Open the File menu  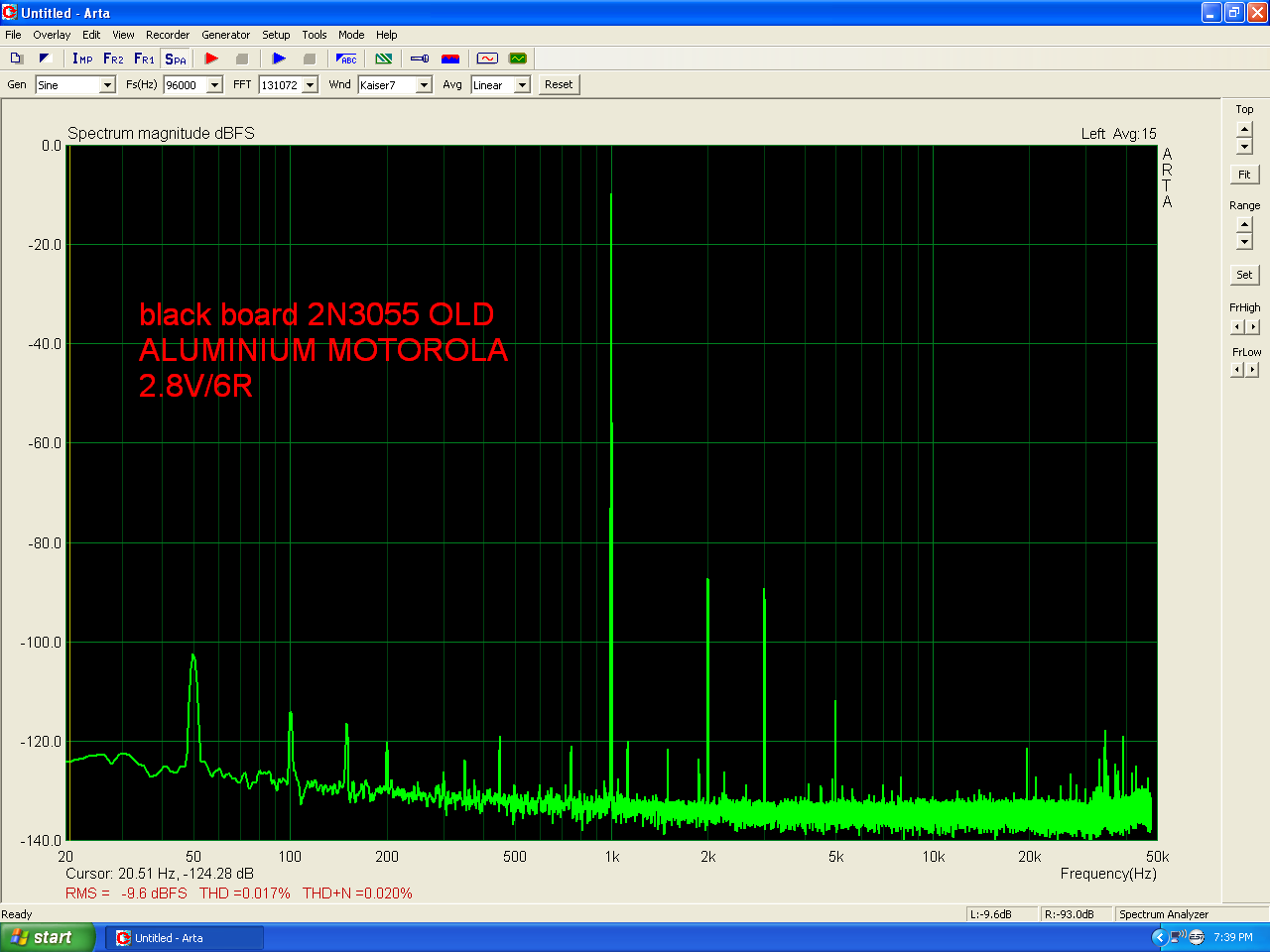(13, 35)
